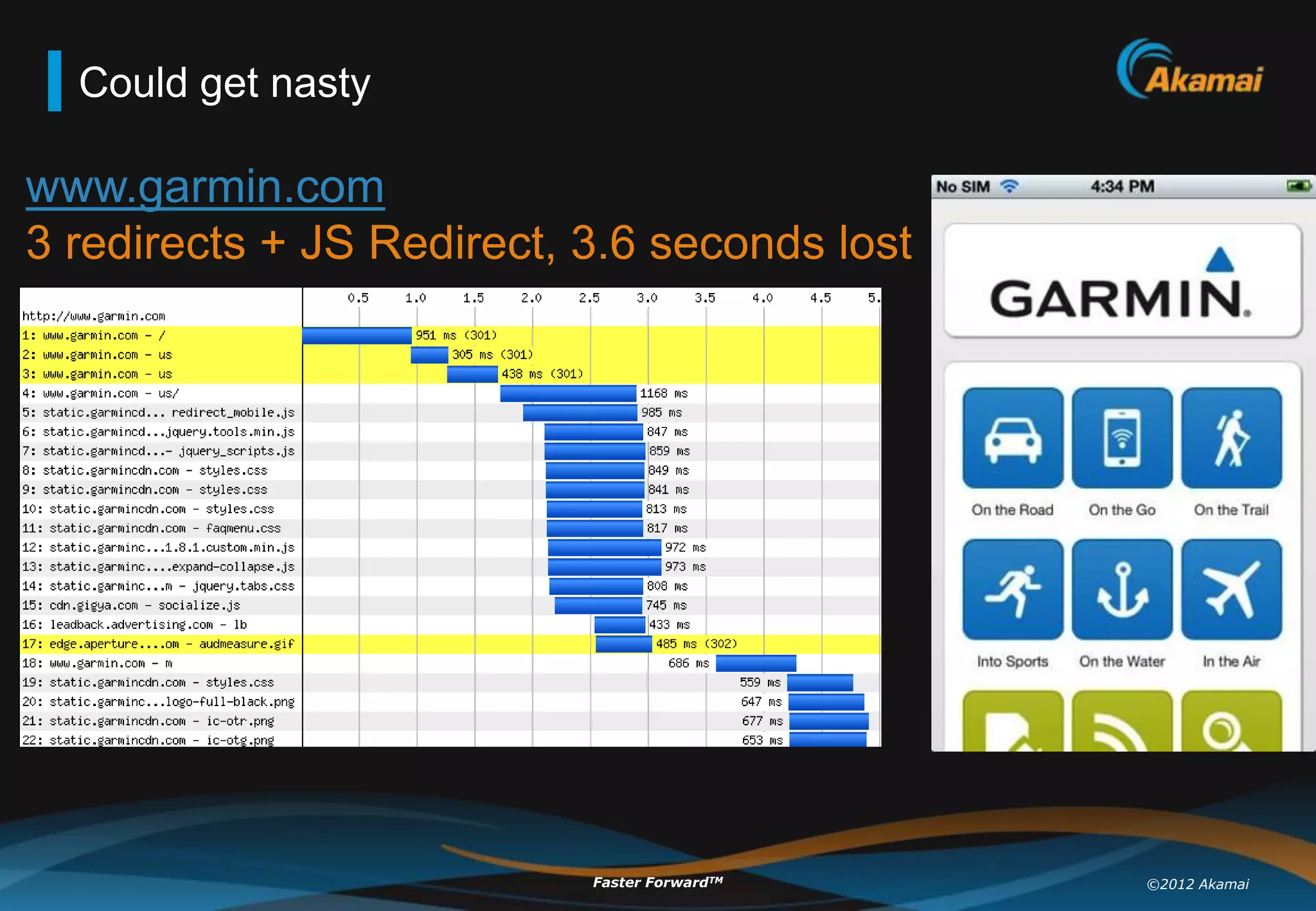Select row 15 cdn.gigya.com socialize.js
This screenshot has width=1316, height=911.
pos(450,605)
